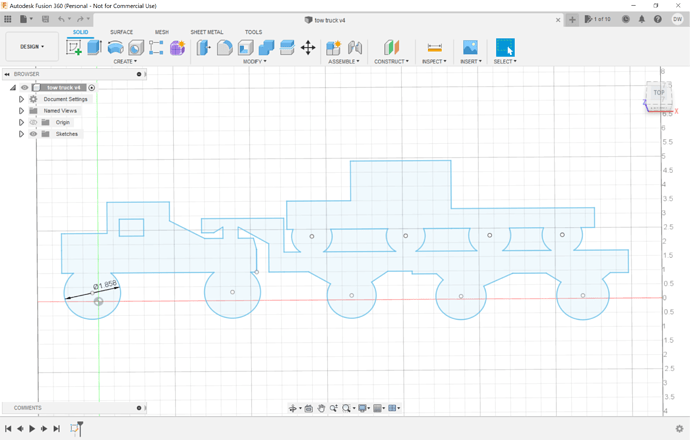Select the Create Sketch tool

click(74, 48)
